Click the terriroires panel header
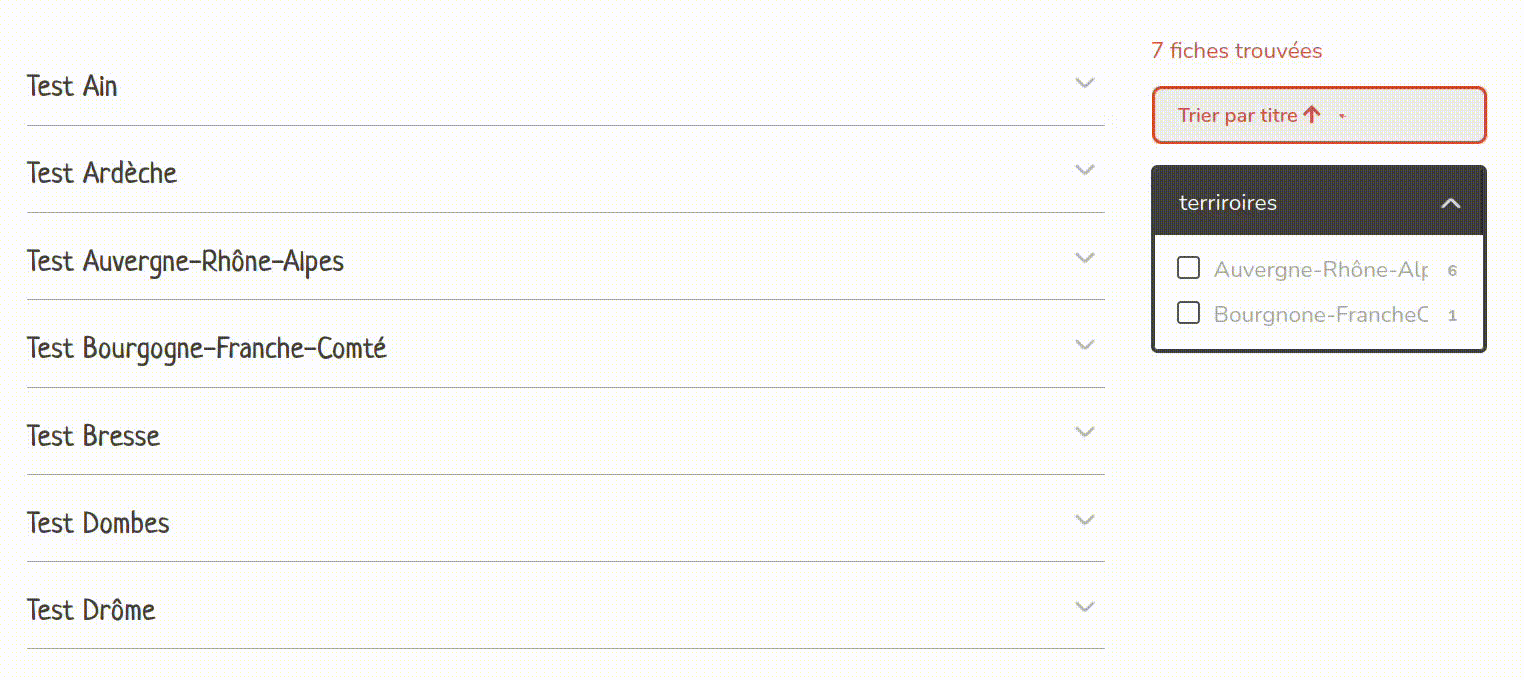The image size is (1524, 680). pos(1228,203)
